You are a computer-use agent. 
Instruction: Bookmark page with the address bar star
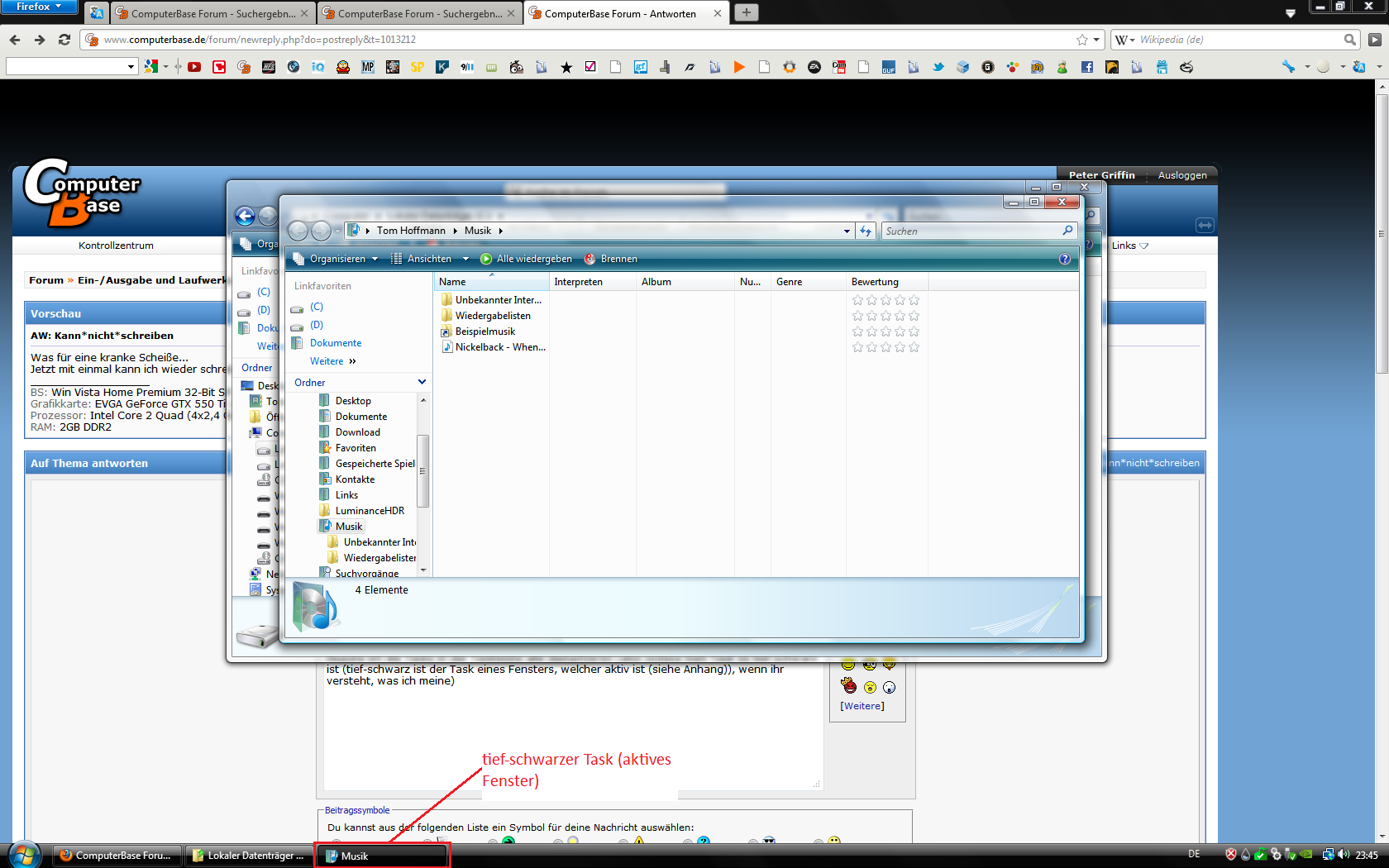click(1082, 39)
